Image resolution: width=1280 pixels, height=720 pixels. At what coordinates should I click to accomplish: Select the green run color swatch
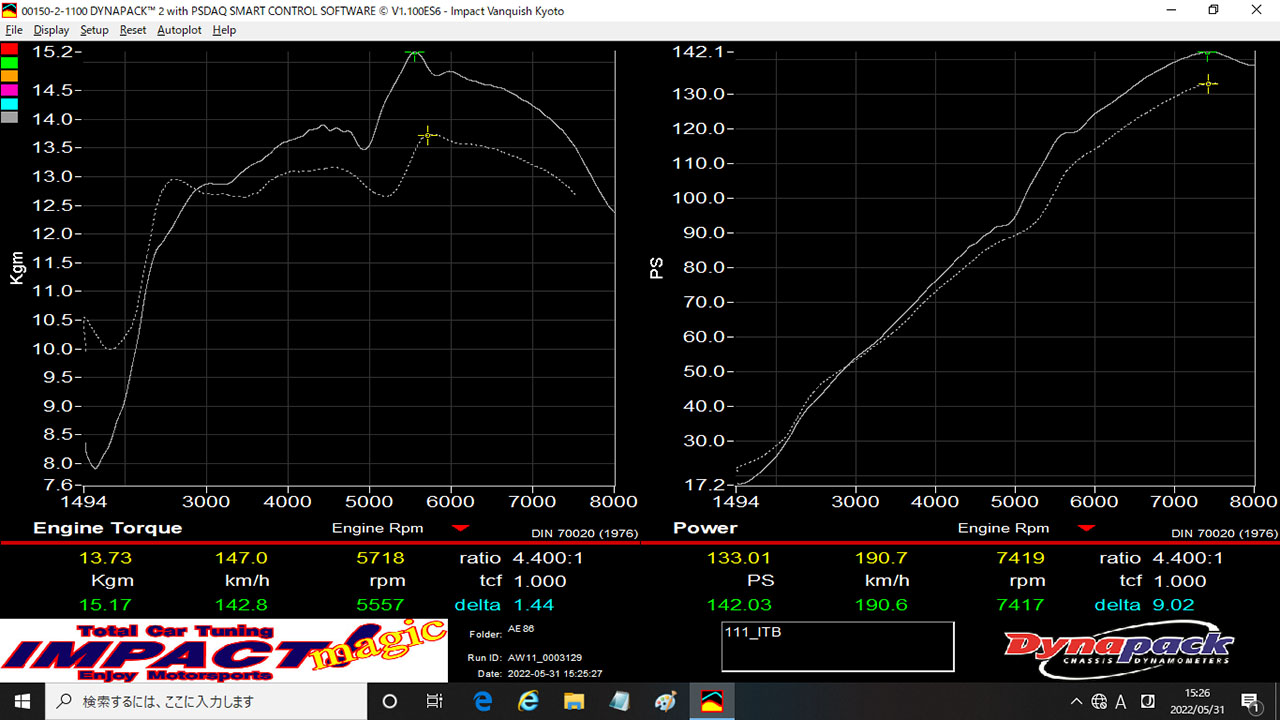pos(9,62)
